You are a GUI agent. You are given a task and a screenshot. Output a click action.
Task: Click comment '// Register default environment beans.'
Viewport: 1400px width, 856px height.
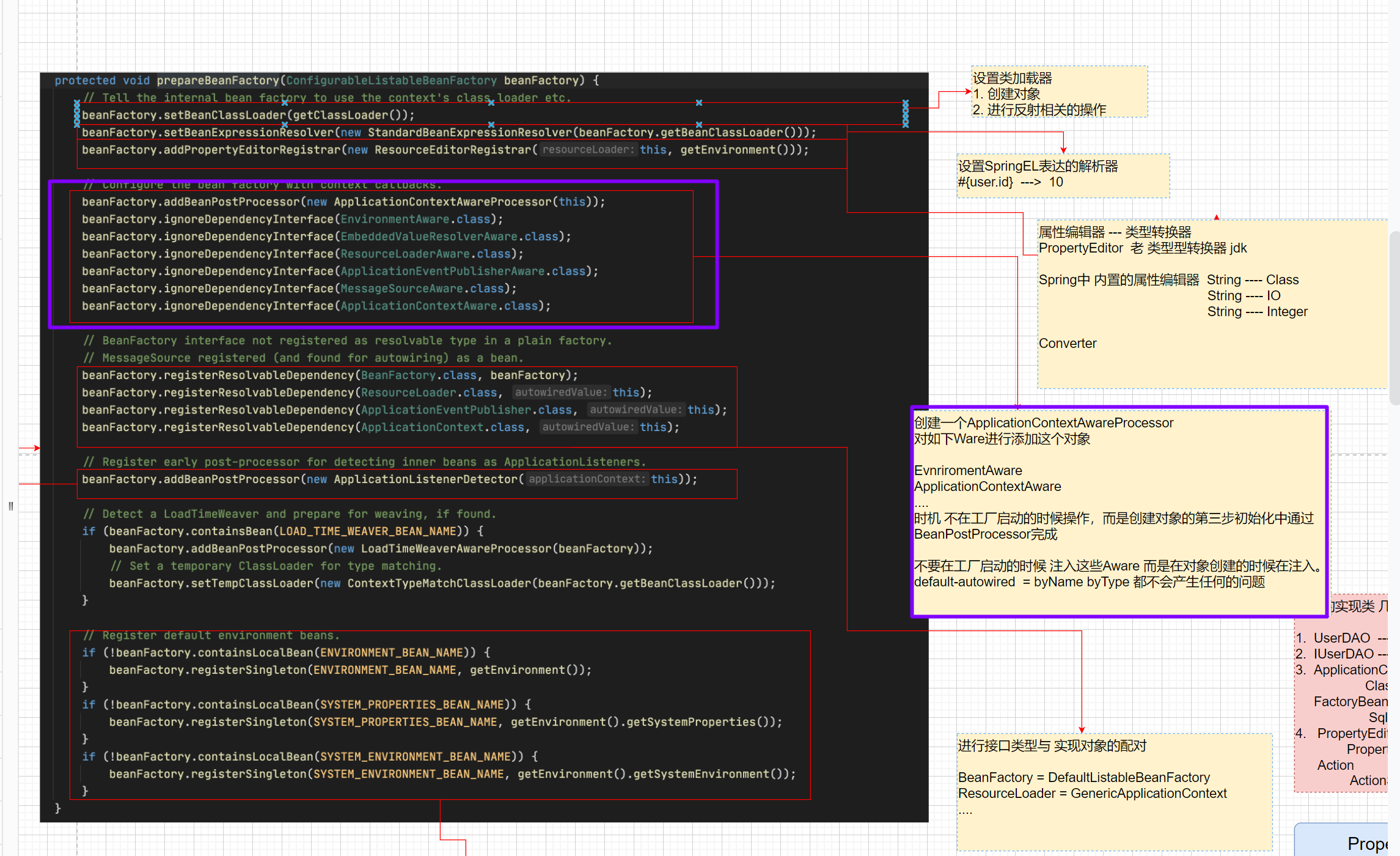211,635
